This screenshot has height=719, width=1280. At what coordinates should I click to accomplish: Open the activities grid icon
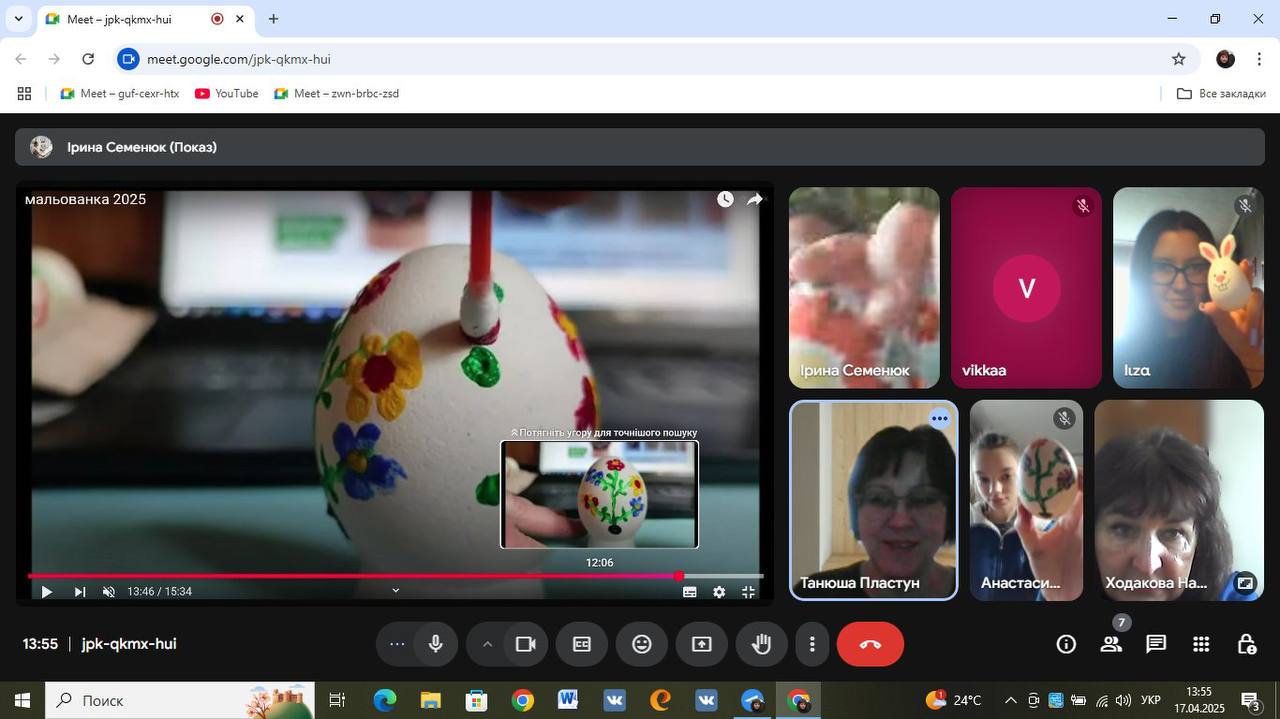coord(1201,644)
